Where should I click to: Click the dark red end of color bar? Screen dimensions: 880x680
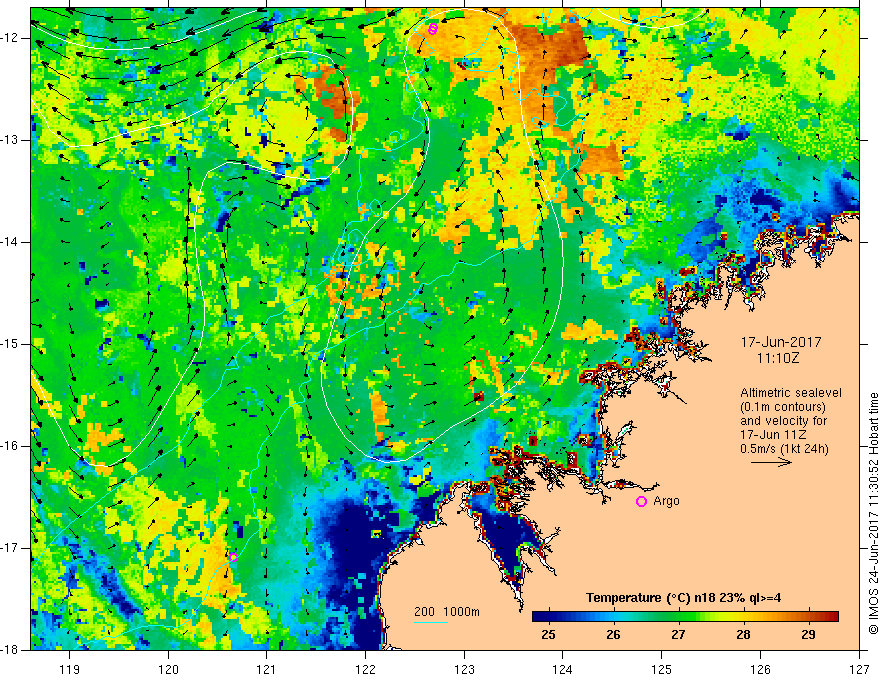(x=833, y=617)
